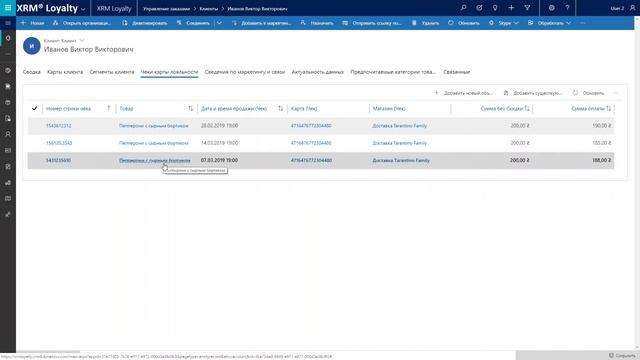
Task: Open the assistant lightbulb icon
Action: click(x=495, y=8)
